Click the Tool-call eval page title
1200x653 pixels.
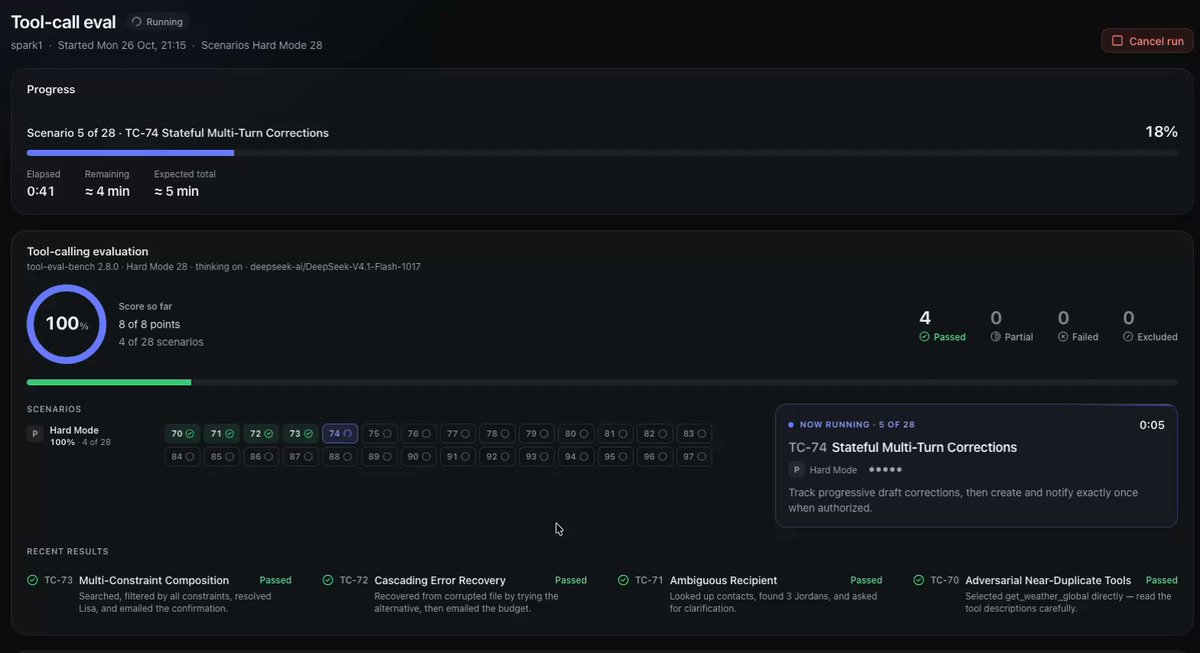pos(63,21)
